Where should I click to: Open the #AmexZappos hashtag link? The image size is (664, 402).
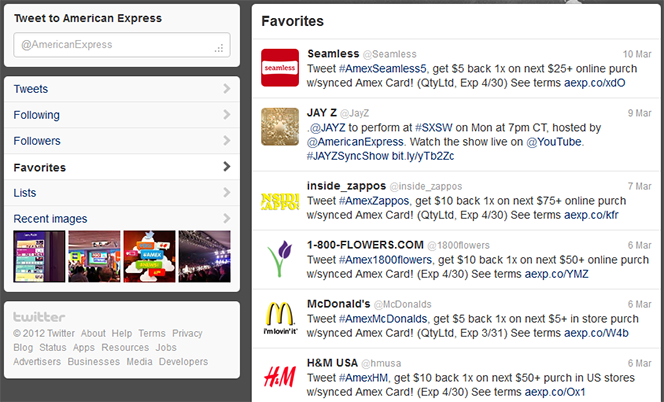[374, 200]
